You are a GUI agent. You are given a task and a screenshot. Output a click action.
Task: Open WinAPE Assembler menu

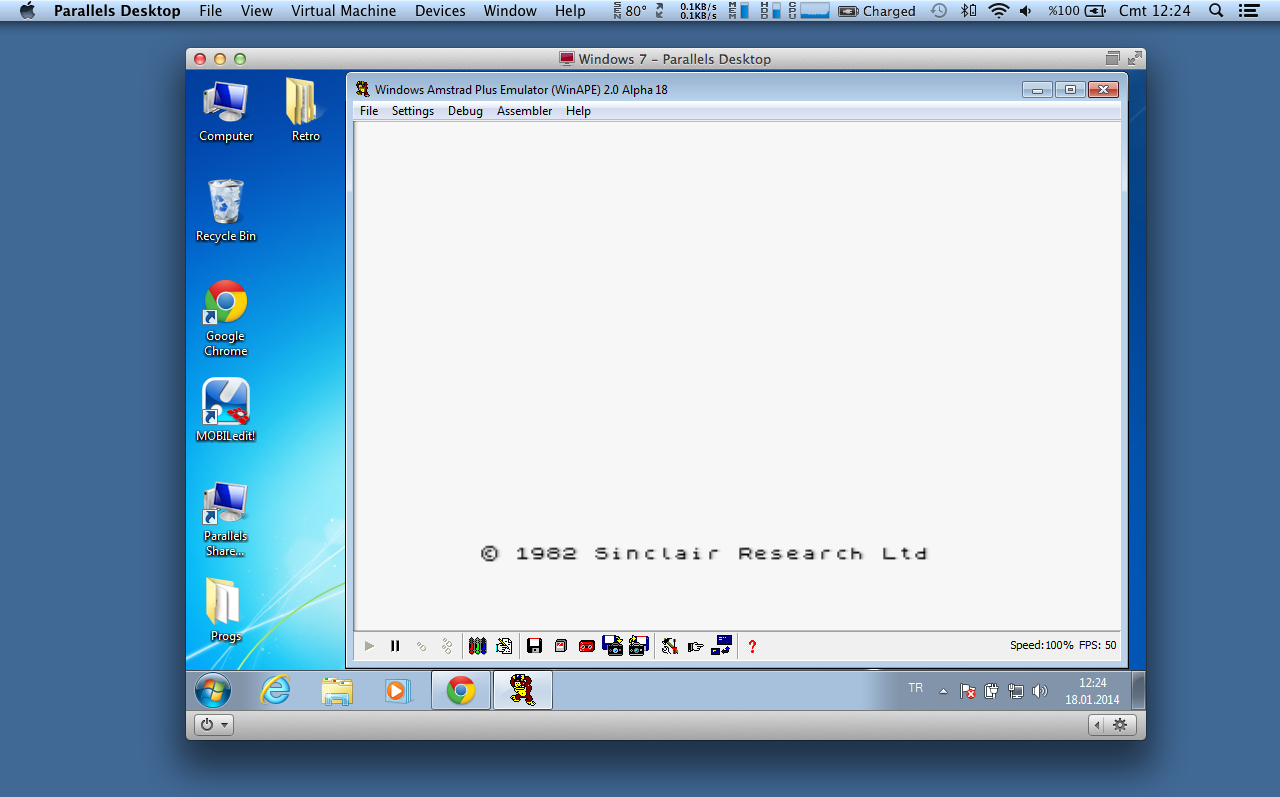click(x=524, y=111)
